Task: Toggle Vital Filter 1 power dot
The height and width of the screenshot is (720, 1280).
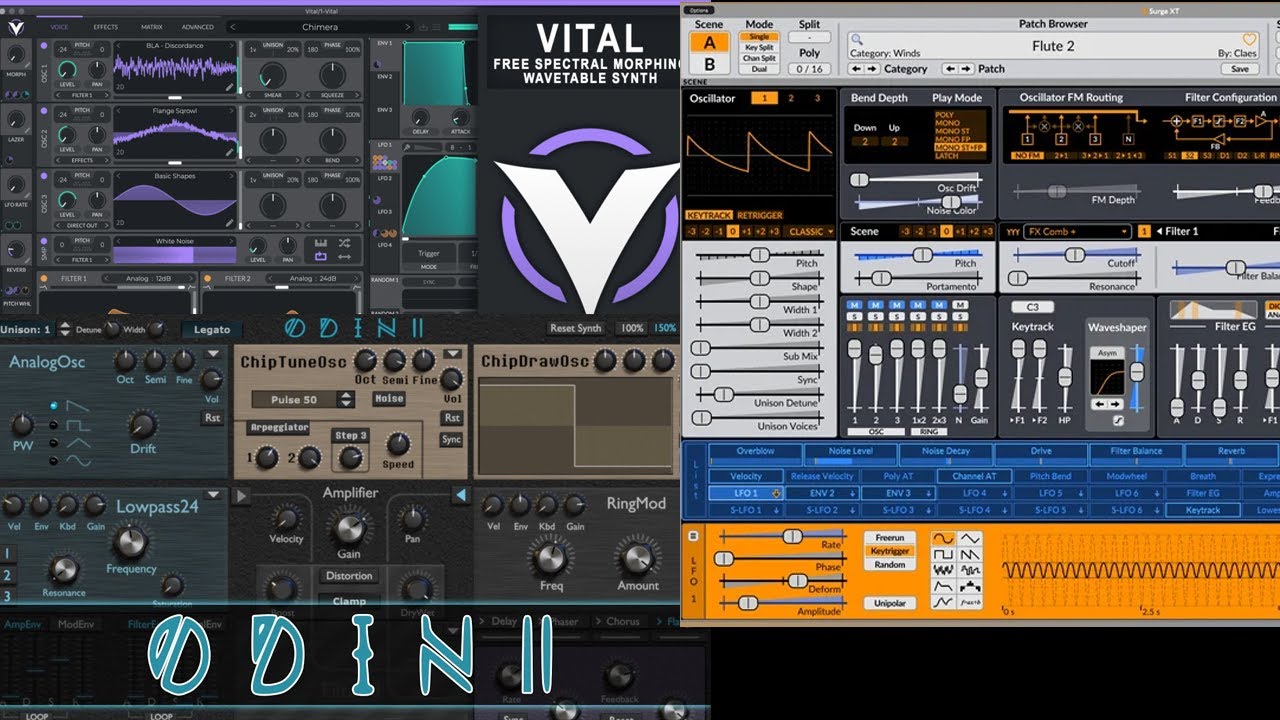Action: click(x=44, y=279)
